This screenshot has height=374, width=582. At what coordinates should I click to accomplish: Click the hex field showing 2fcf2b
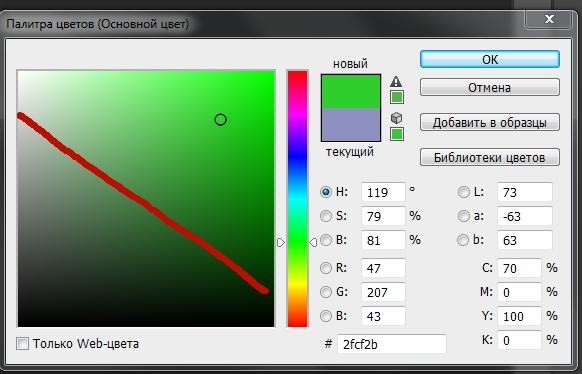(x=392, y=344)
